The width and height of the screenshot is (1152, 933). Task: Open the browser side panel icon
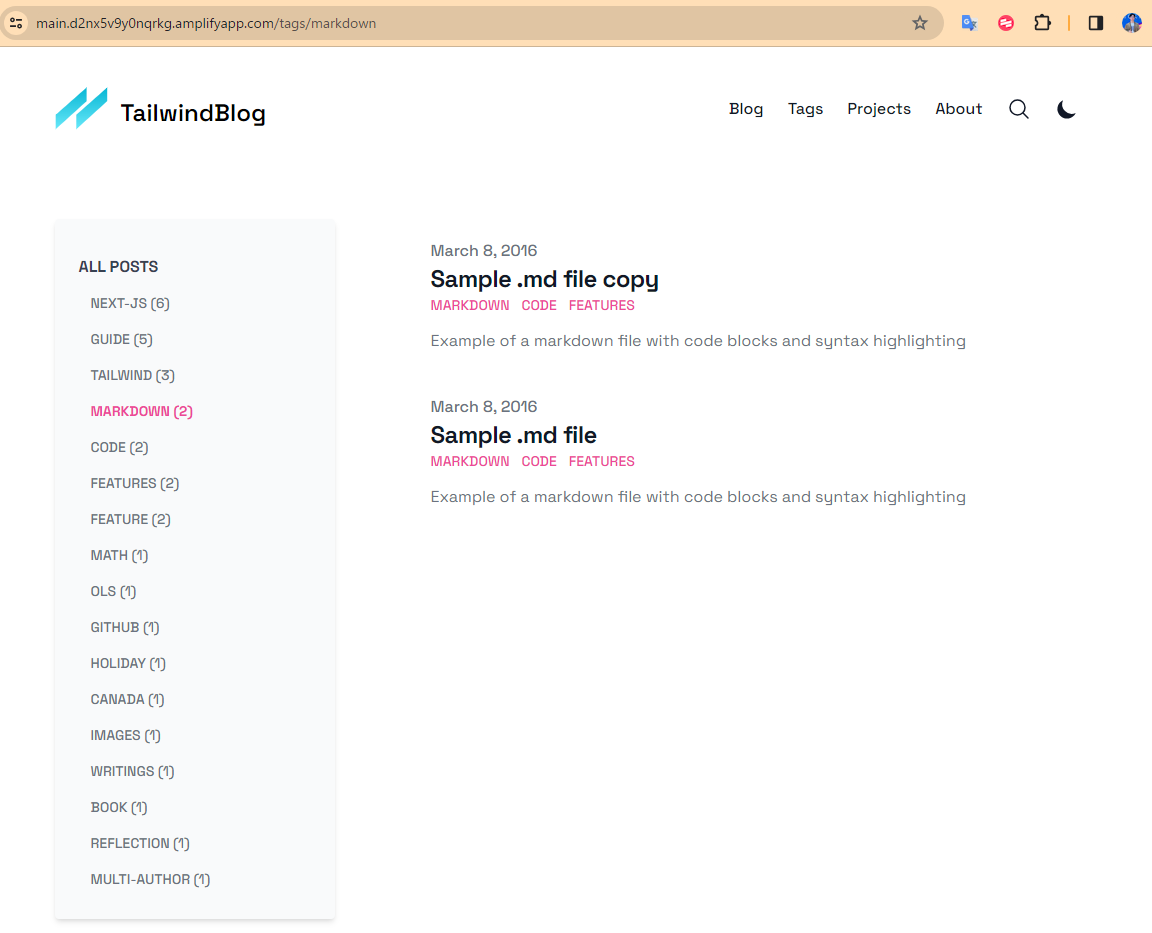click(x=1096, y=23)
